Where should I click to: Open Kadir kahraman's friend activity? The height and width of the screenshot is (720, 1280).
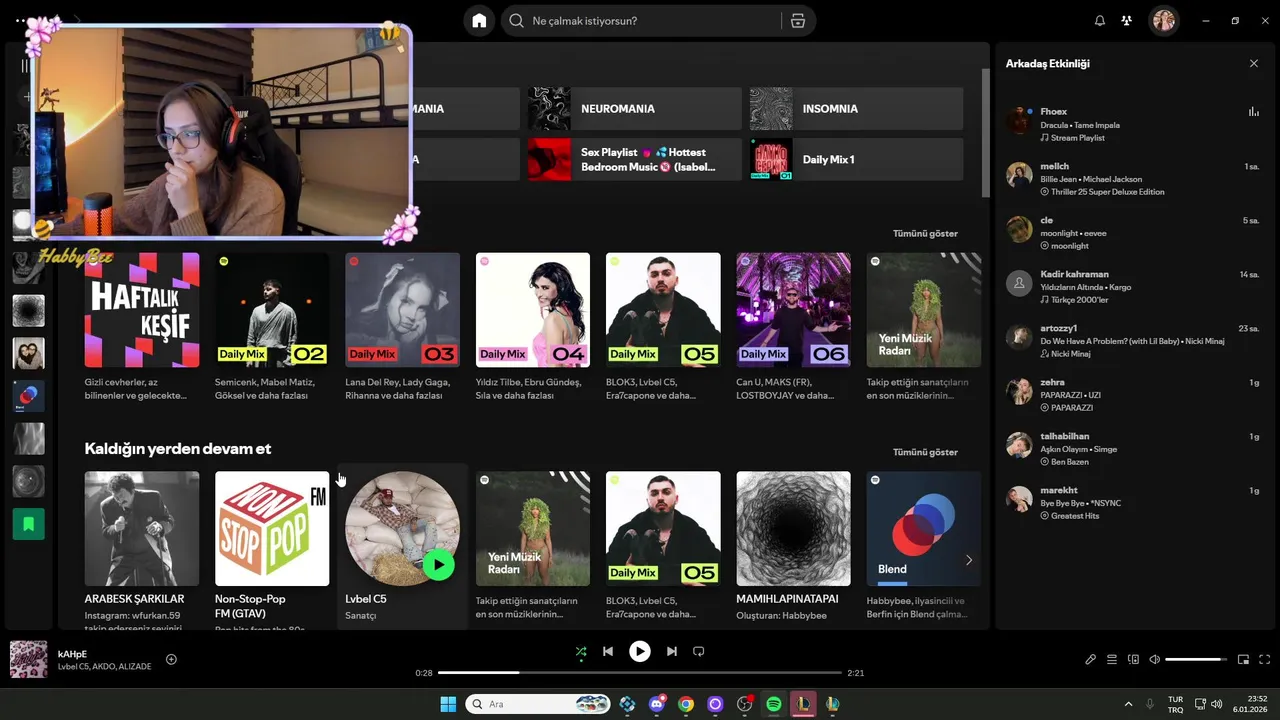coord(1134,286)
